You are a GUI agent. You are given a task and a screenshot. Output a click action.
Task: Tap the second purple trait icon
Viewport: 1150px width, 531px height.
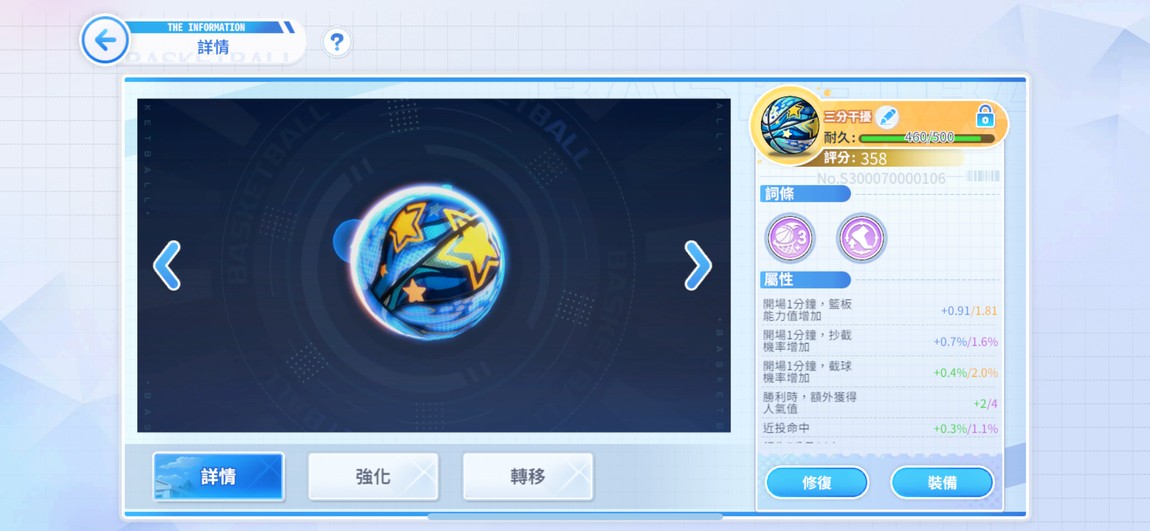click(x=861, y=238)
